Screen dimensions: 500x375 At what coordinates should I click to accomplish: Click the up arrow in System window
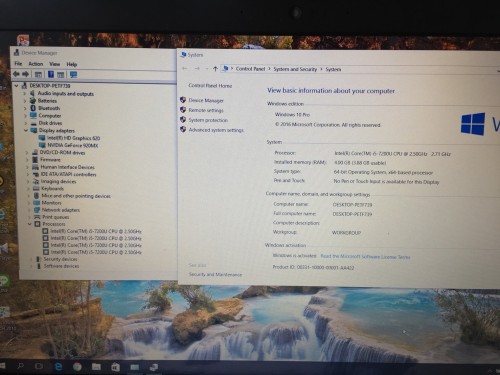point(215,69)
